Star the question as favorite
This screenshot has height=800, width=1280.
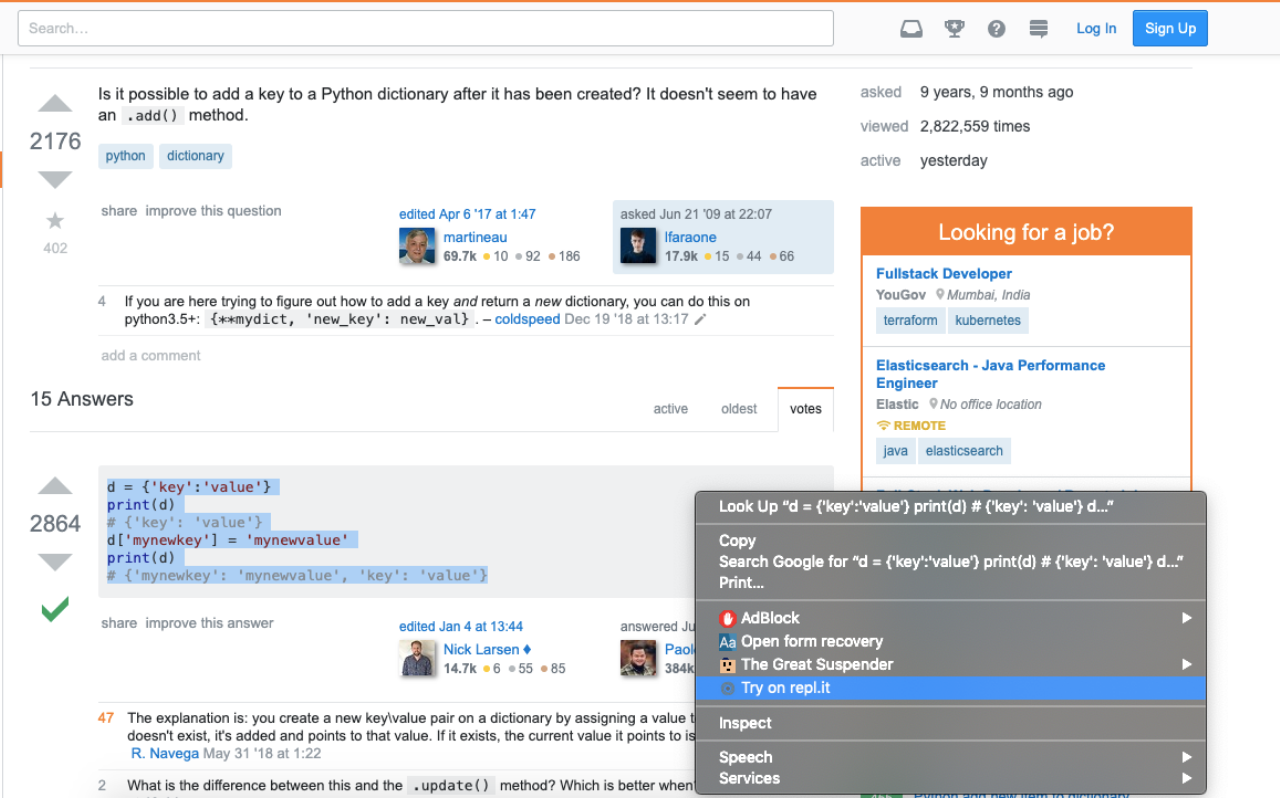55,221
